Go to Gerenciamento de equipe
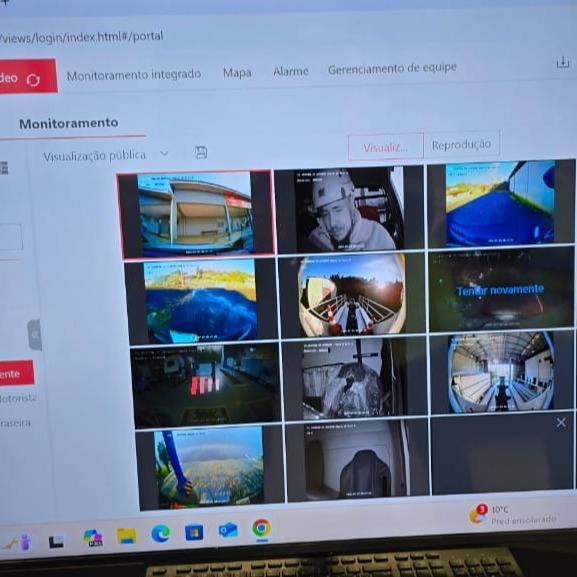The height and width of the screenshot is (577, 577). coord(392,68)
